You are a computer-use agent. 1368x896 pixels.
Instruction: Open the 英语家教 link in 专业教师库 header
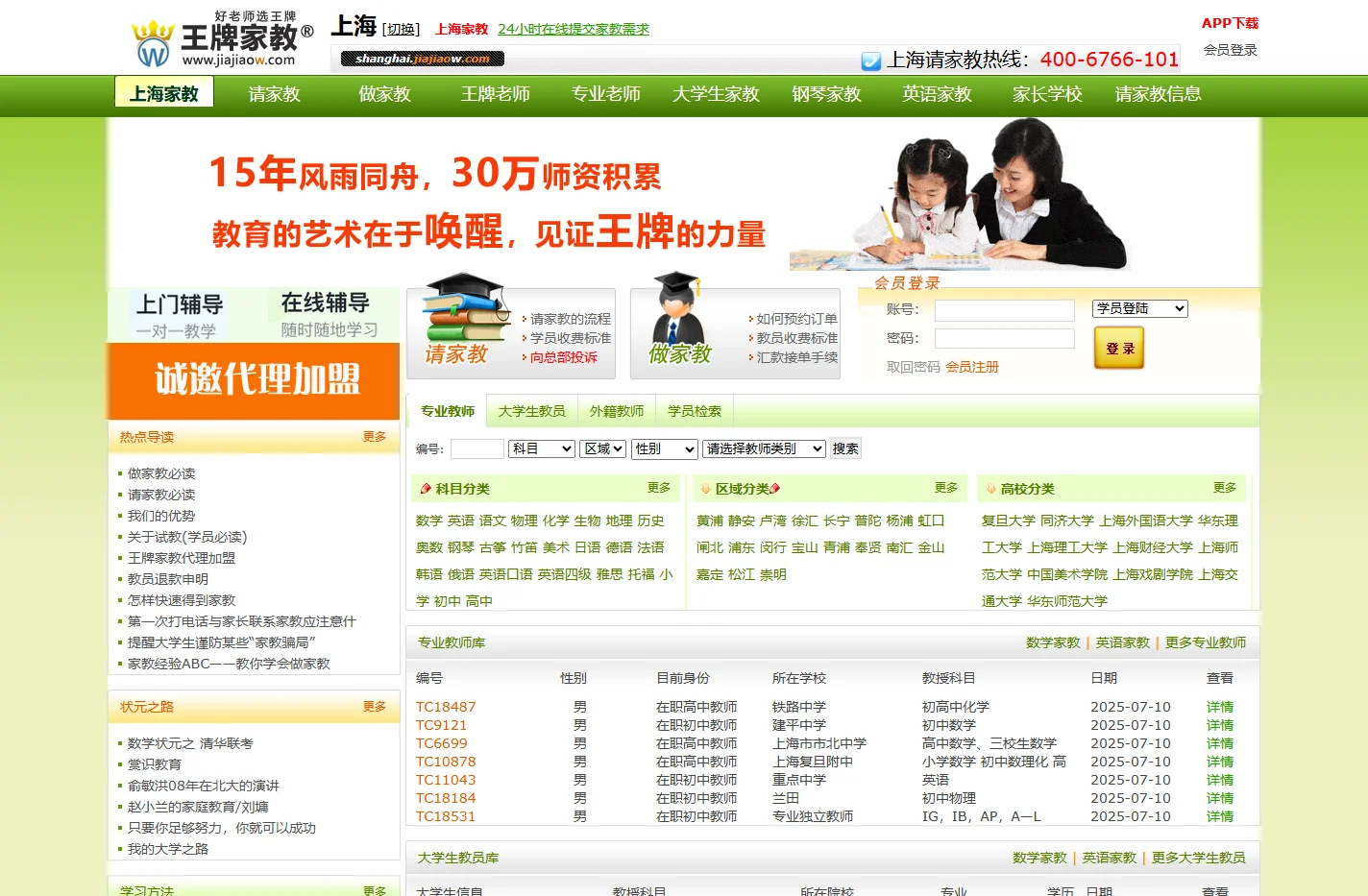point(1123,642)
